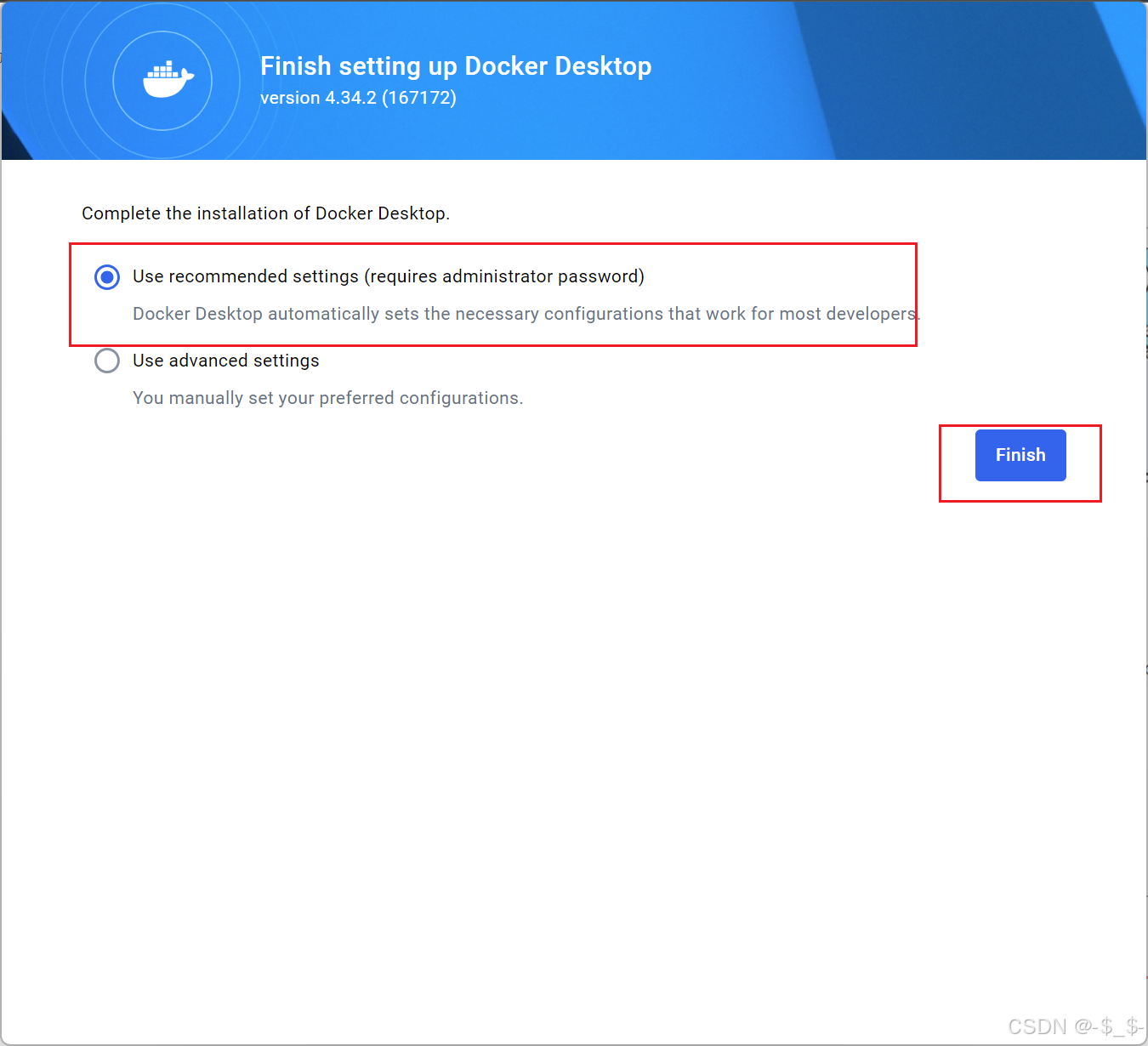Click the version 4.34.2 text
The image size is (1148, 1046).
click(318, 98)
